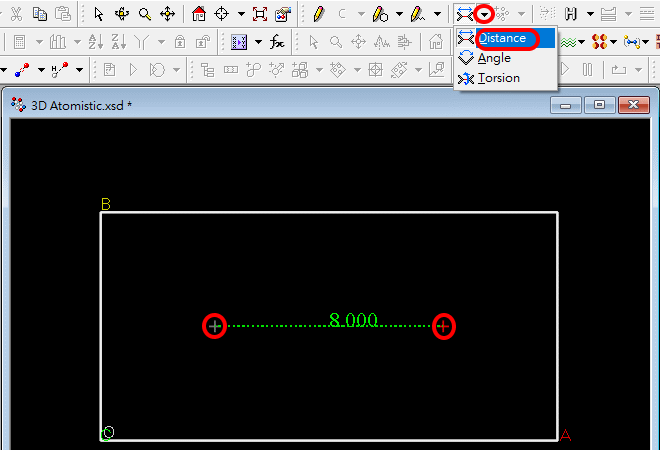Open the Measure/Change dropdown arrow
The image size is (660, 450).
click(x=484, y=14)
